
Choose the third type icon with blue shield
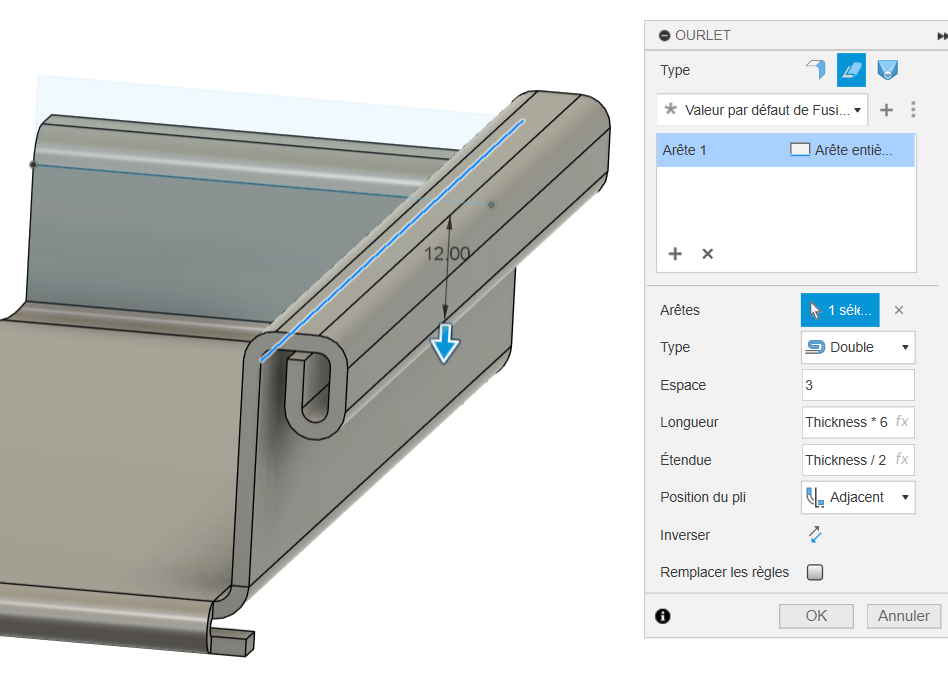(887, 70)
